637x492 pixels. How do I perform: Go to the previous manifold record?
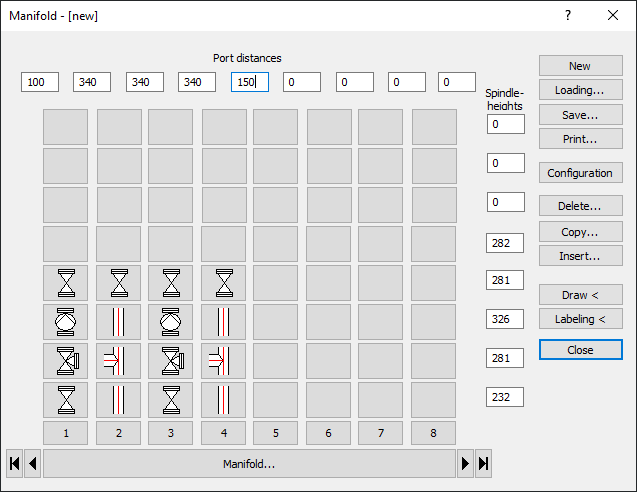pos(32,464)
